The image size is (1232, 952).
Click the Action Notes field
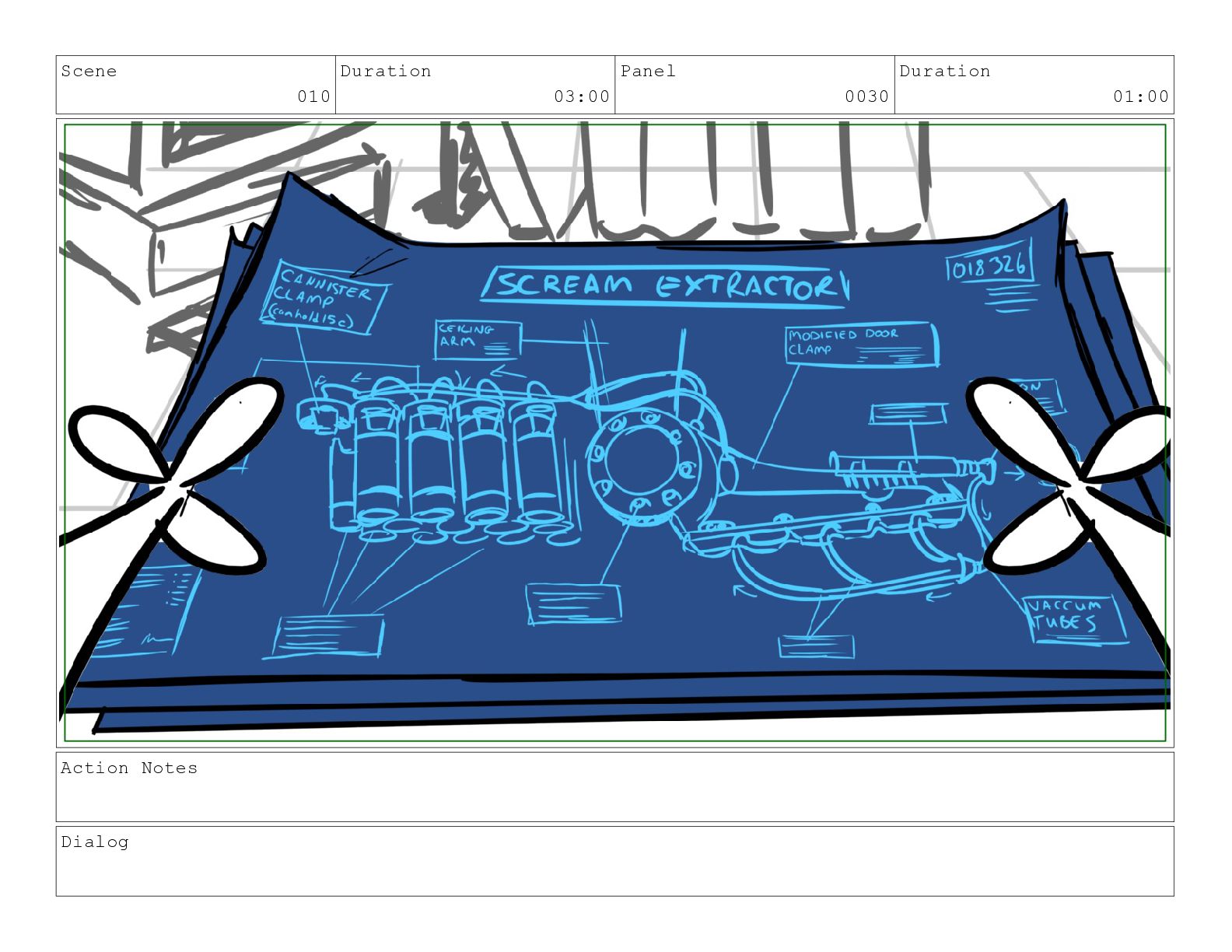coord(614,786)
